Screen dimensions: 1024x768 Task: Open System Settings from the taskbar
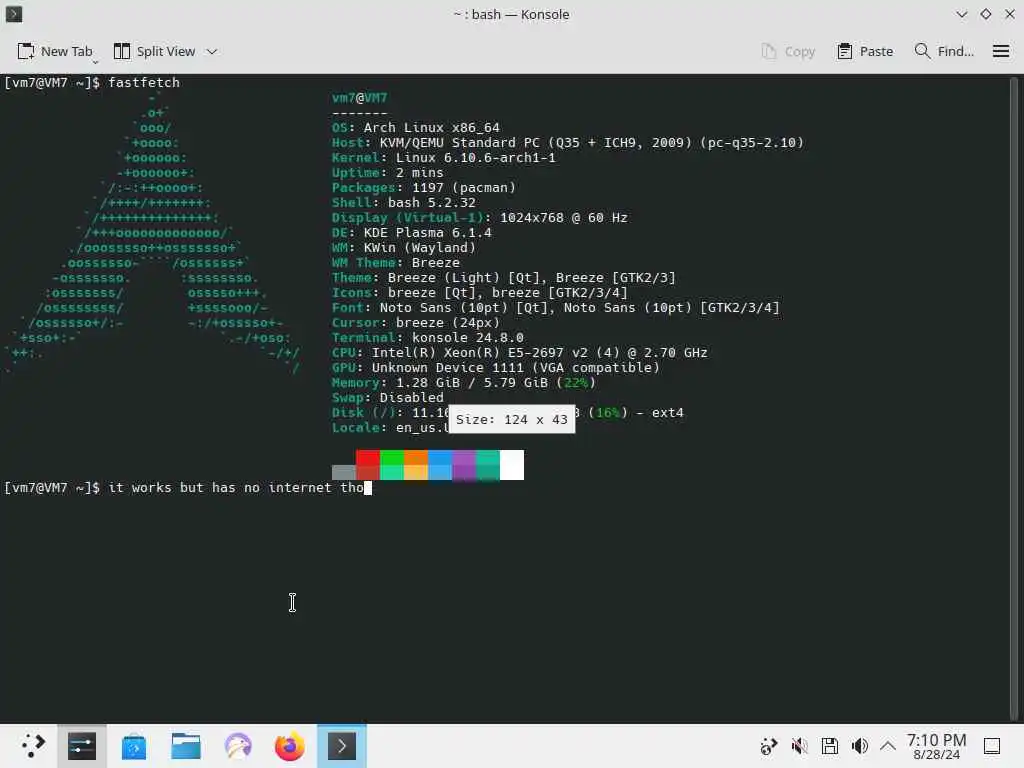[82, 746]
